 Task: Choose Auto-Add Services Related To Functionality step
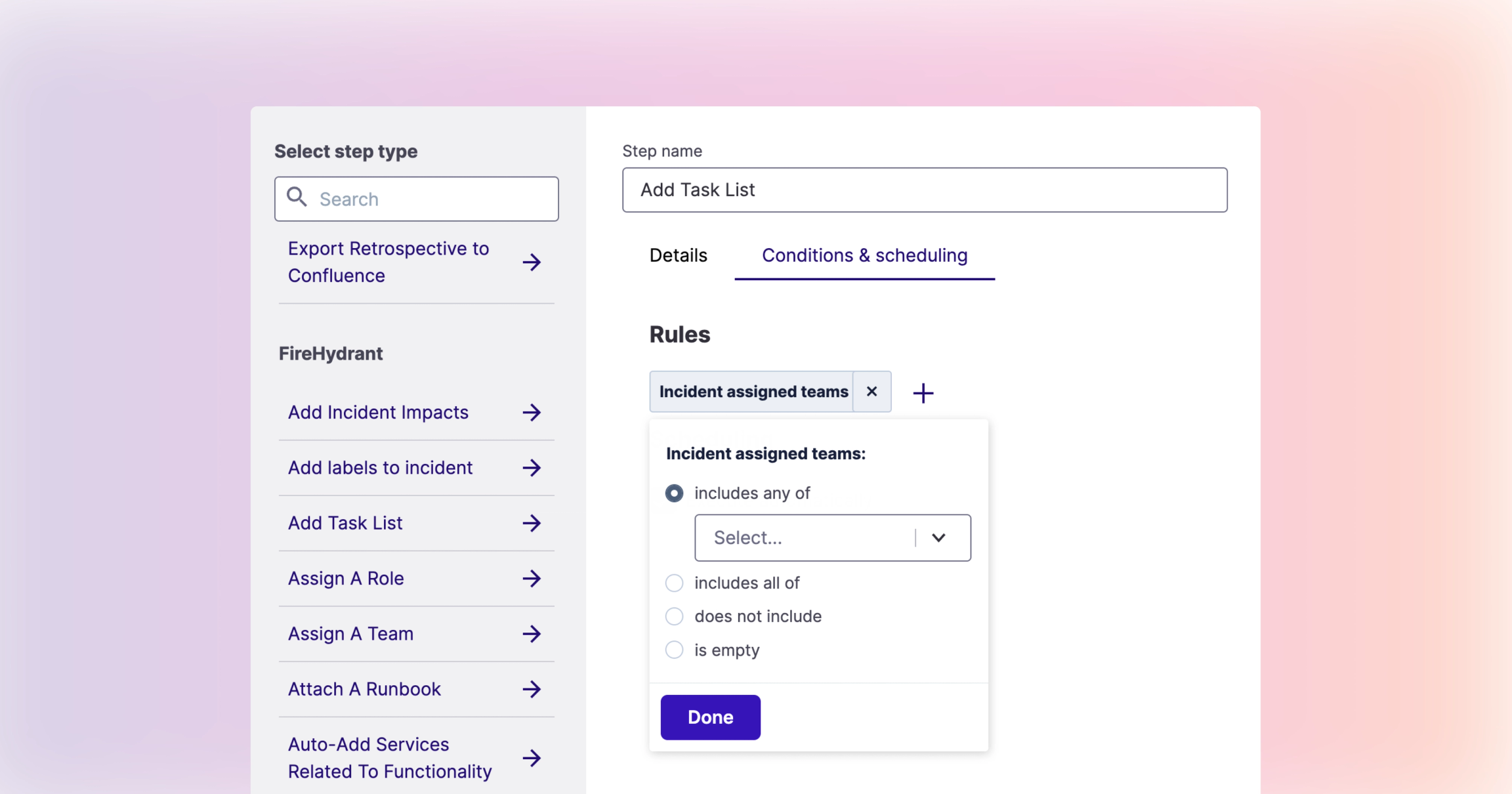pyautogui.click(x=416, y=758)
